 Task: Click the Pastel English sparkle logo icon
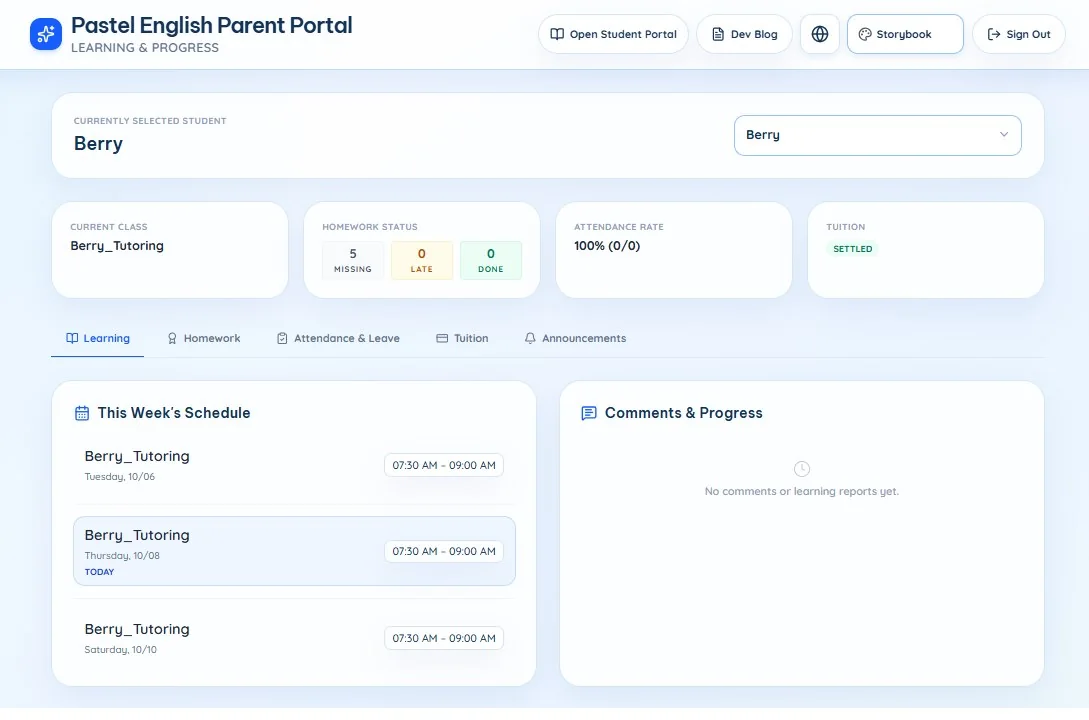click(x=46, y=34)
